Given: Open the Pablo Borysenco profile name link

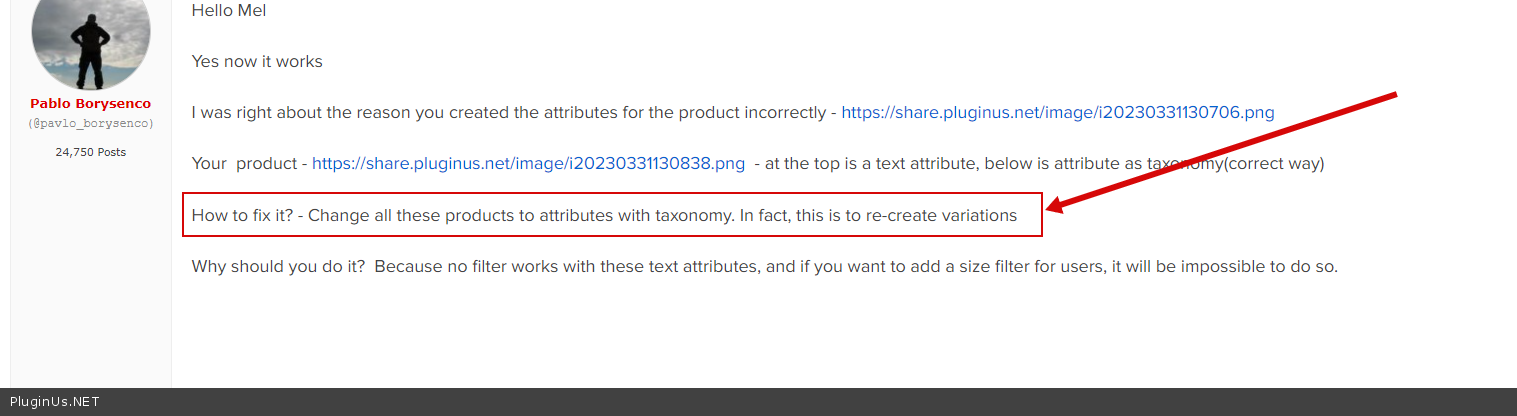Looking at the screenshot, I should click(91, 104).
